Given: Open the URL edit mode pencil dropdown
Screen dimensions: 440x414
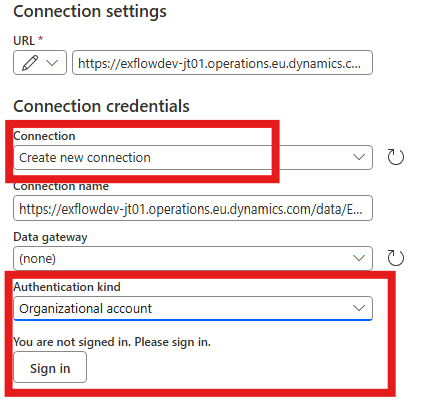Looking at the screenshot, I should tap(40, 63).
